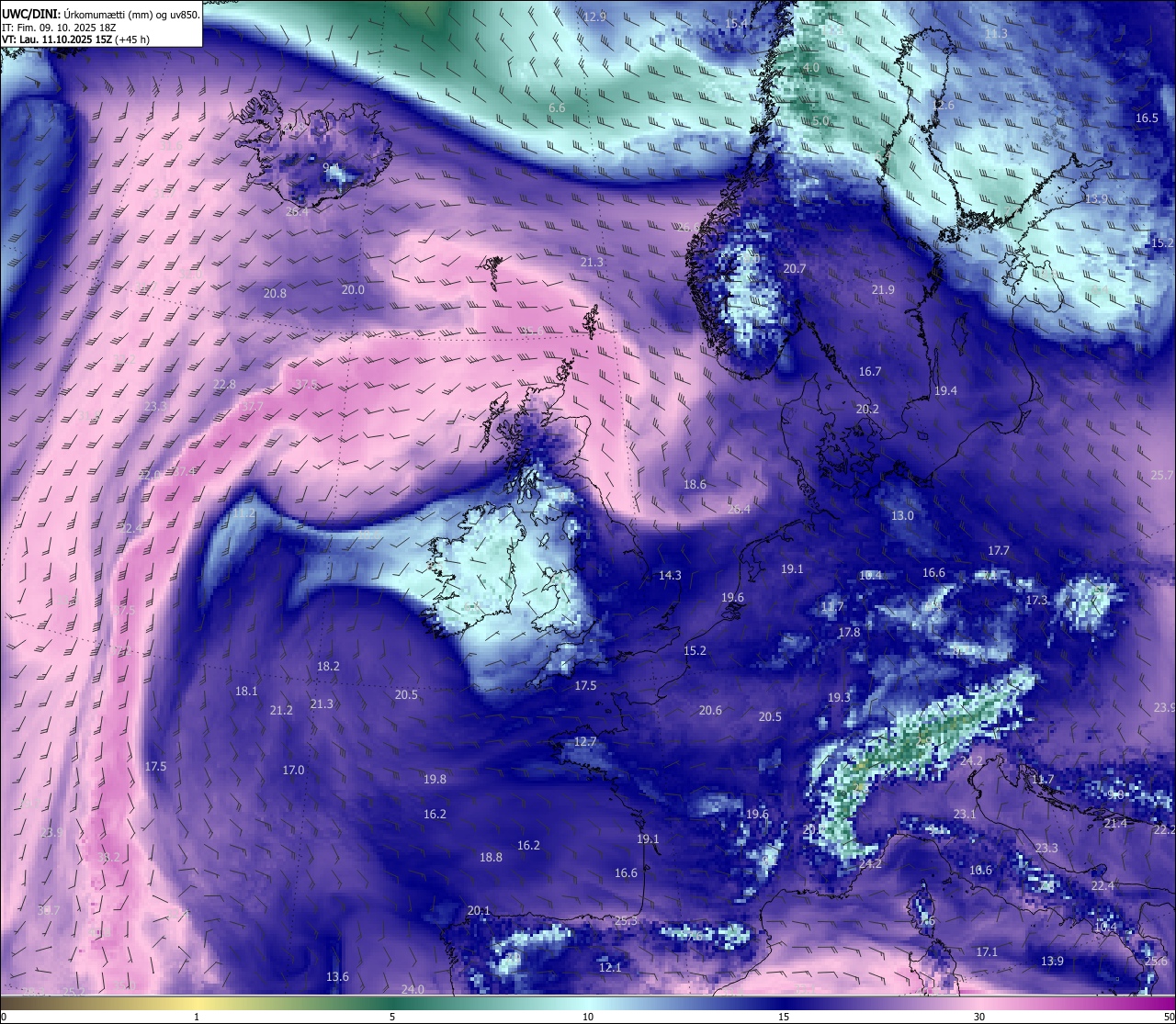Click the 17.0 value
The image size is (1176, 1024).
pyautogui.click(x=293, y=771)
